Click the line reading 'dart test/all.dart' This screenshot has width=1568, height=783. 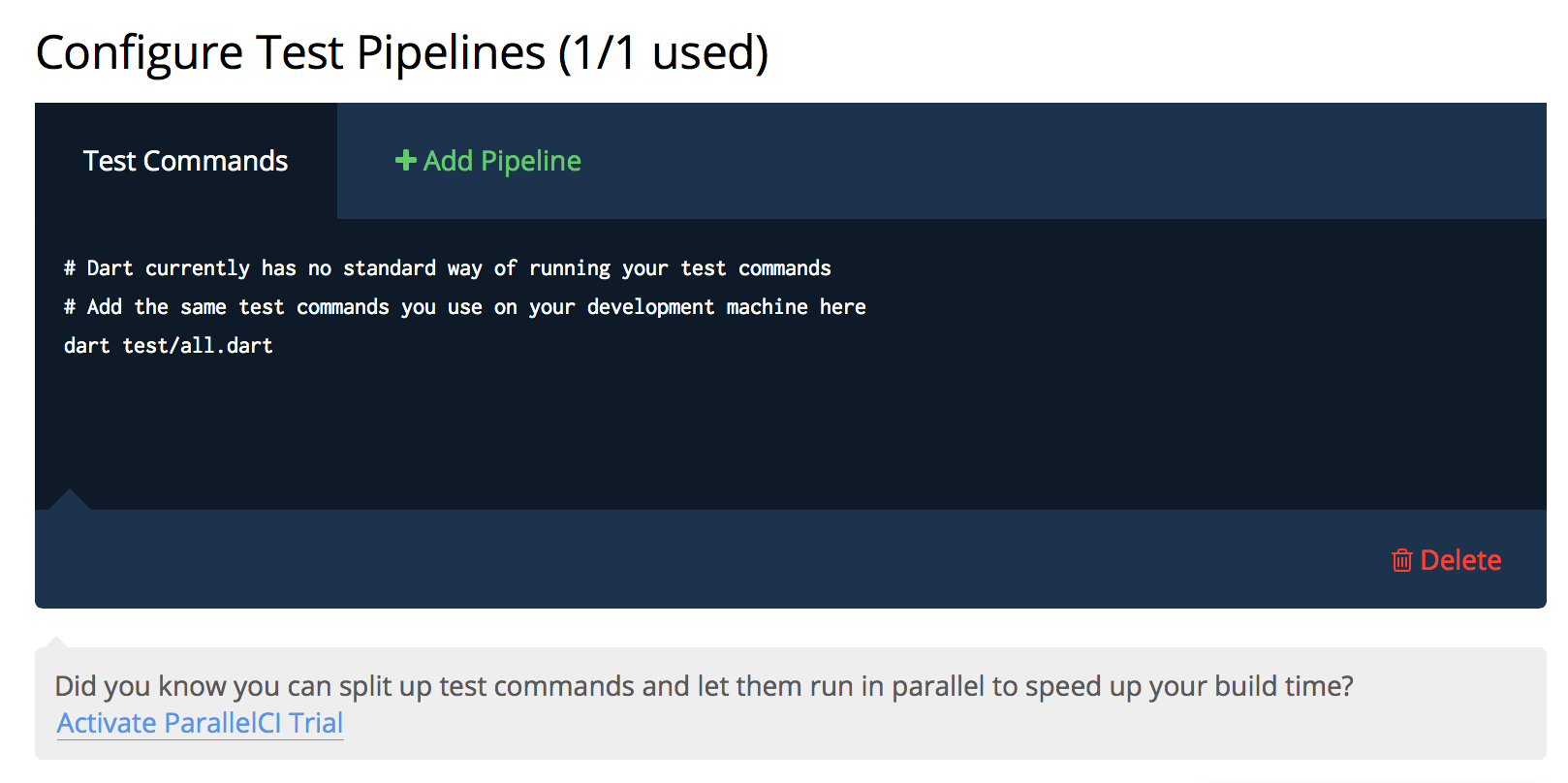click(169, 345)
